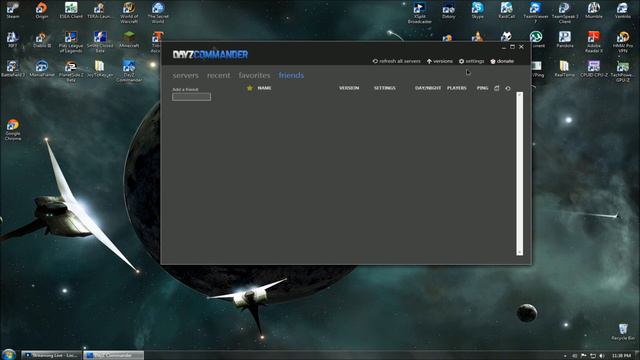Open Adobe Reader X desktop shortcut
This screenshot has width=640, height=360.
click(593, 42)
